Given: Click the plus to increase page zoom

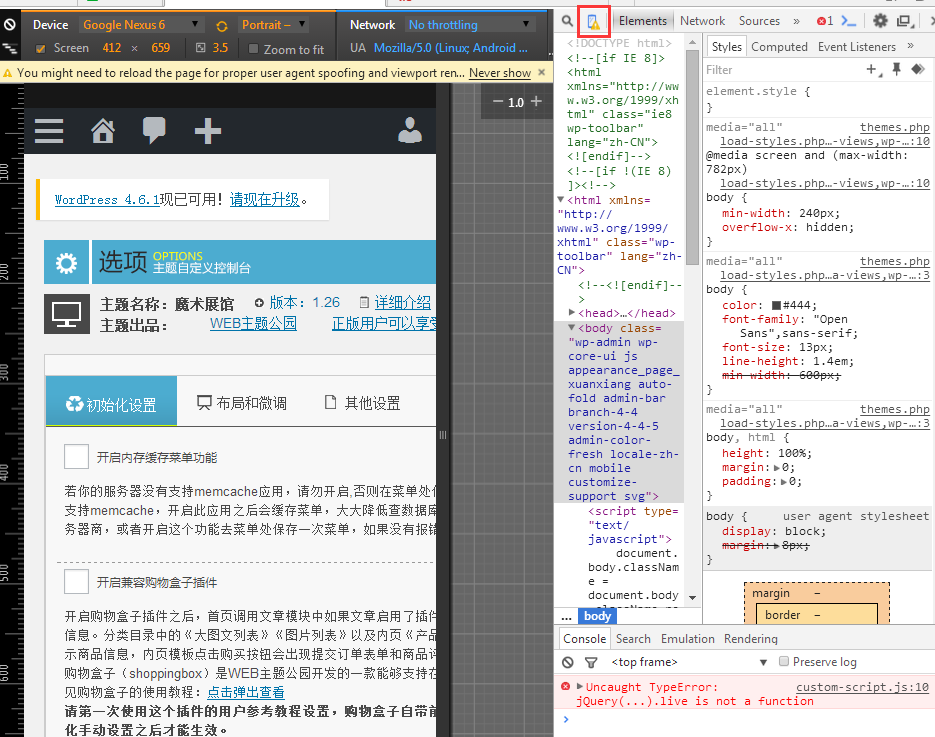Looking at the screenshot, I should coord(536,101).
